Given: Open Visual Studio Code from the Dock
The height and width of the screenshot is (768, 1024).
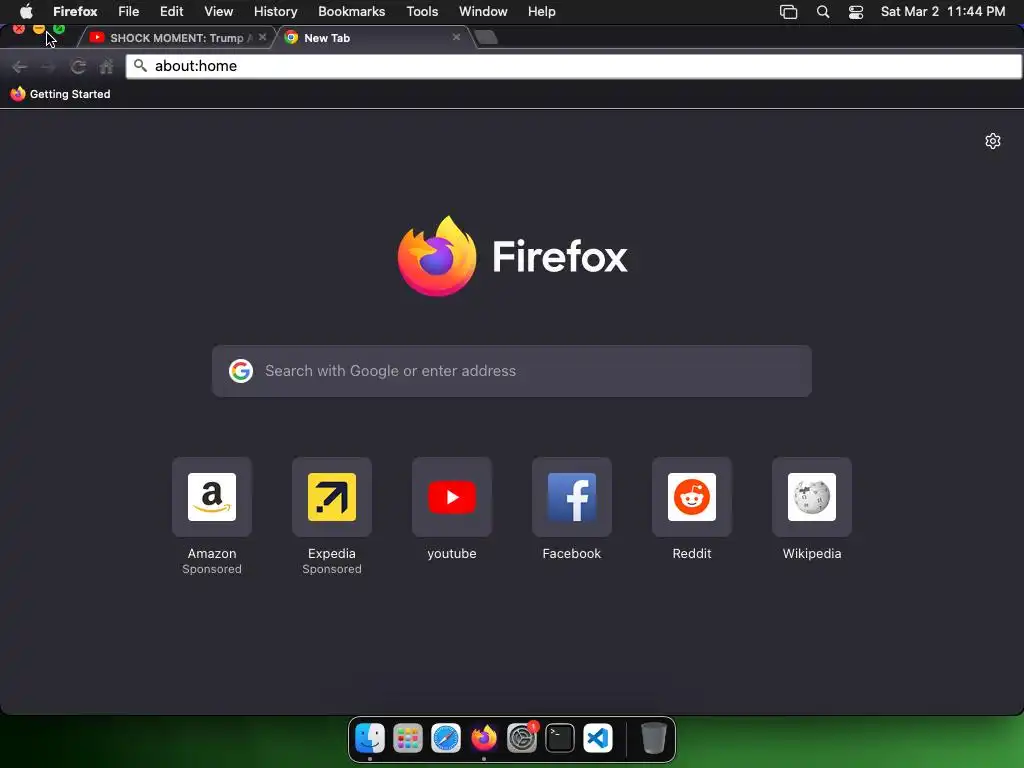Looking at the screenshot, I should [x=598, y=738].
